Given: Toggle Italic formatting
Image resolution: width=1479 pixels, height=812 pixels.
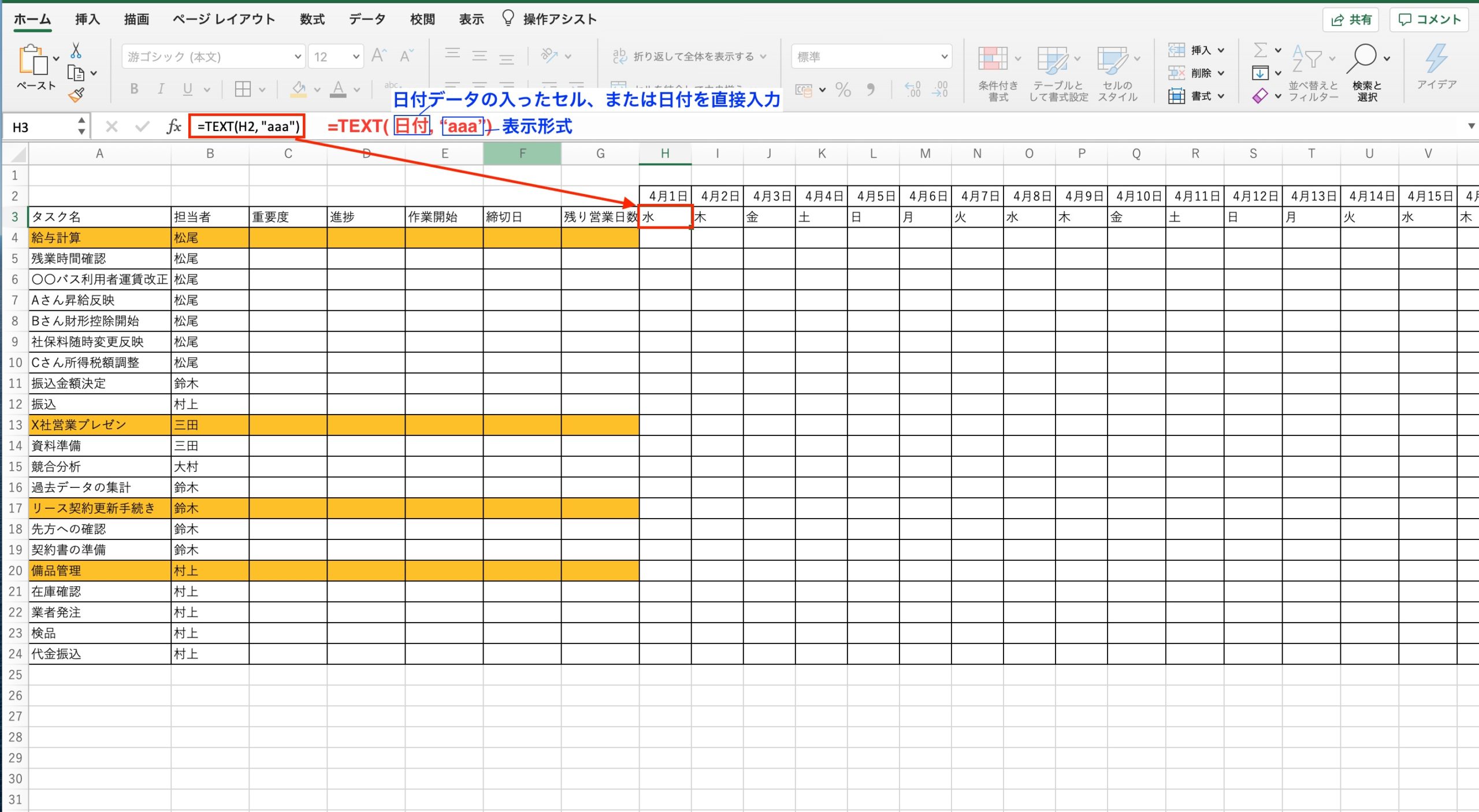Looking at the screenshot, I should (x=161, y=89).
